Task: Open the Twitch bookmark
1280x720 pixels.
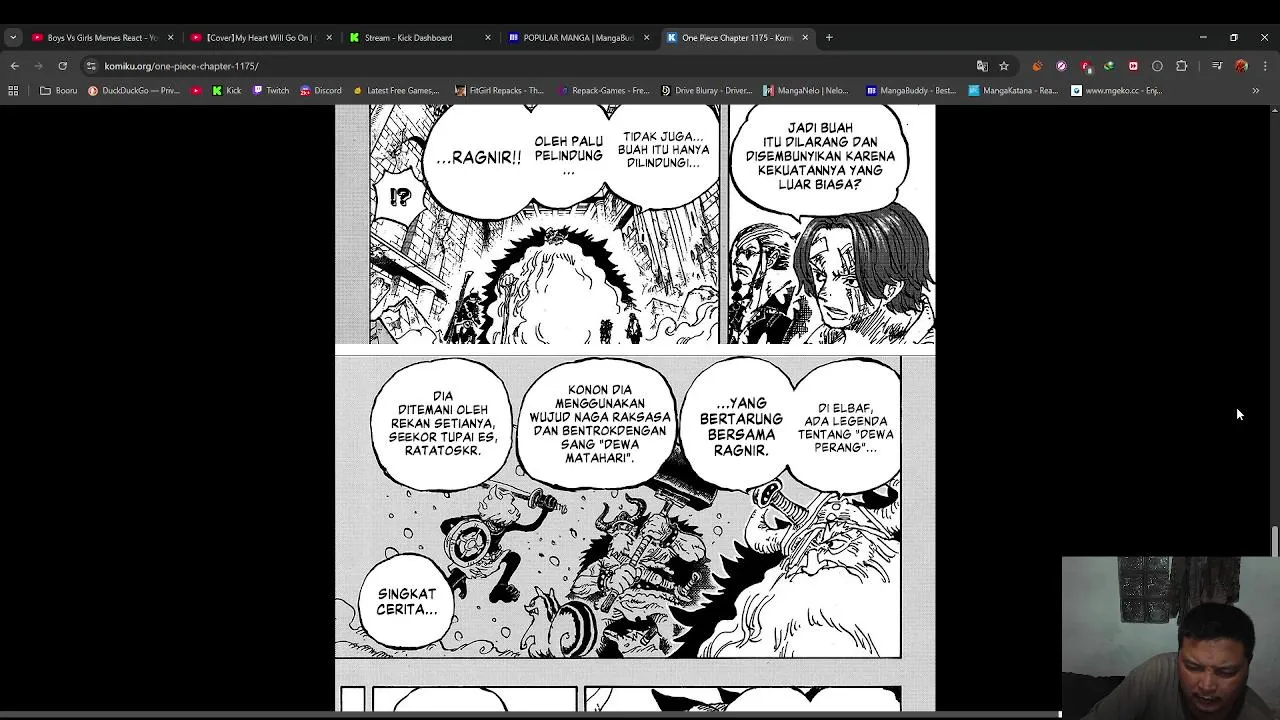Action: pos(270,90)
